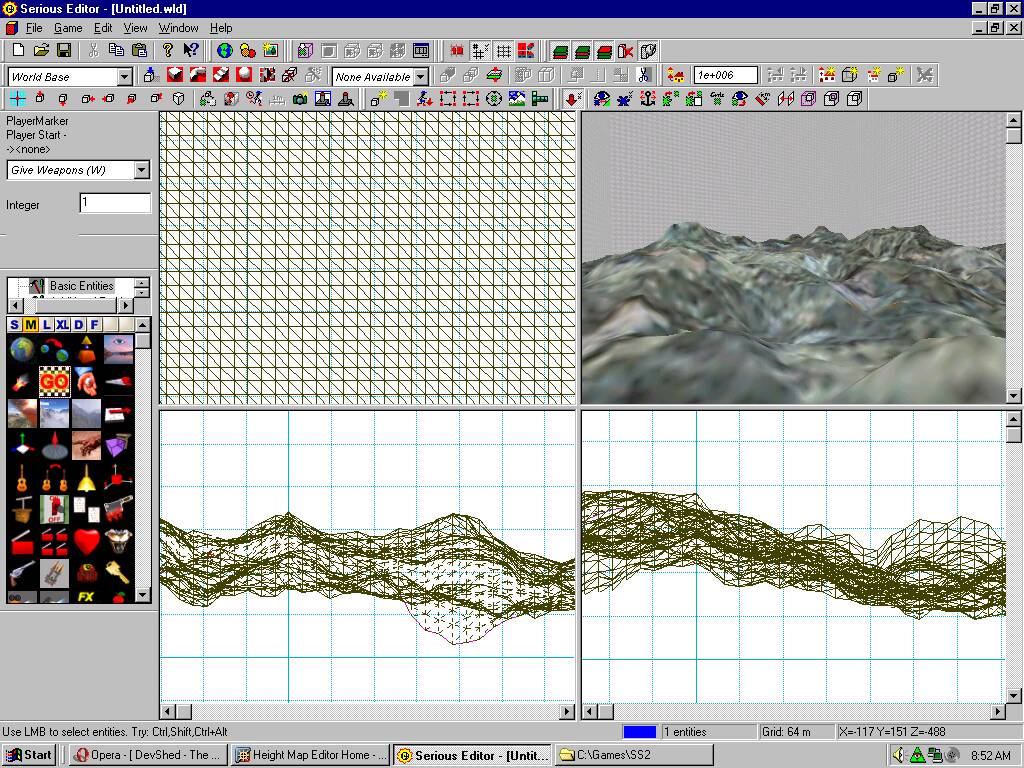Click the 3D view scroll-down arrow
Image resolution: width=1024 pixels, height=768 pixels.
[x=1013, y=395]
